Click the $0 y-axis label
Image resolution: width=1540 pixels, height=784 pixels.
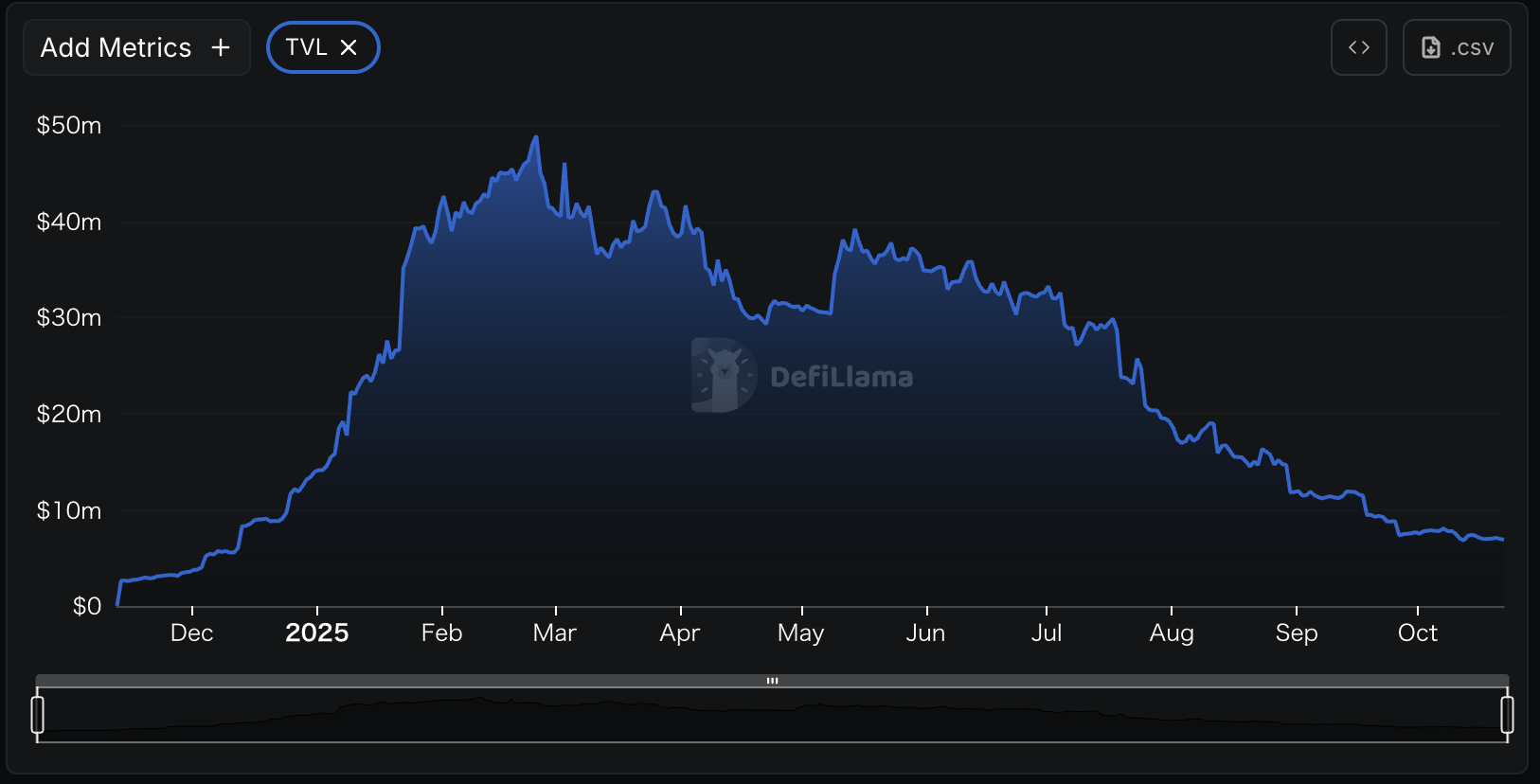(87, 607)
